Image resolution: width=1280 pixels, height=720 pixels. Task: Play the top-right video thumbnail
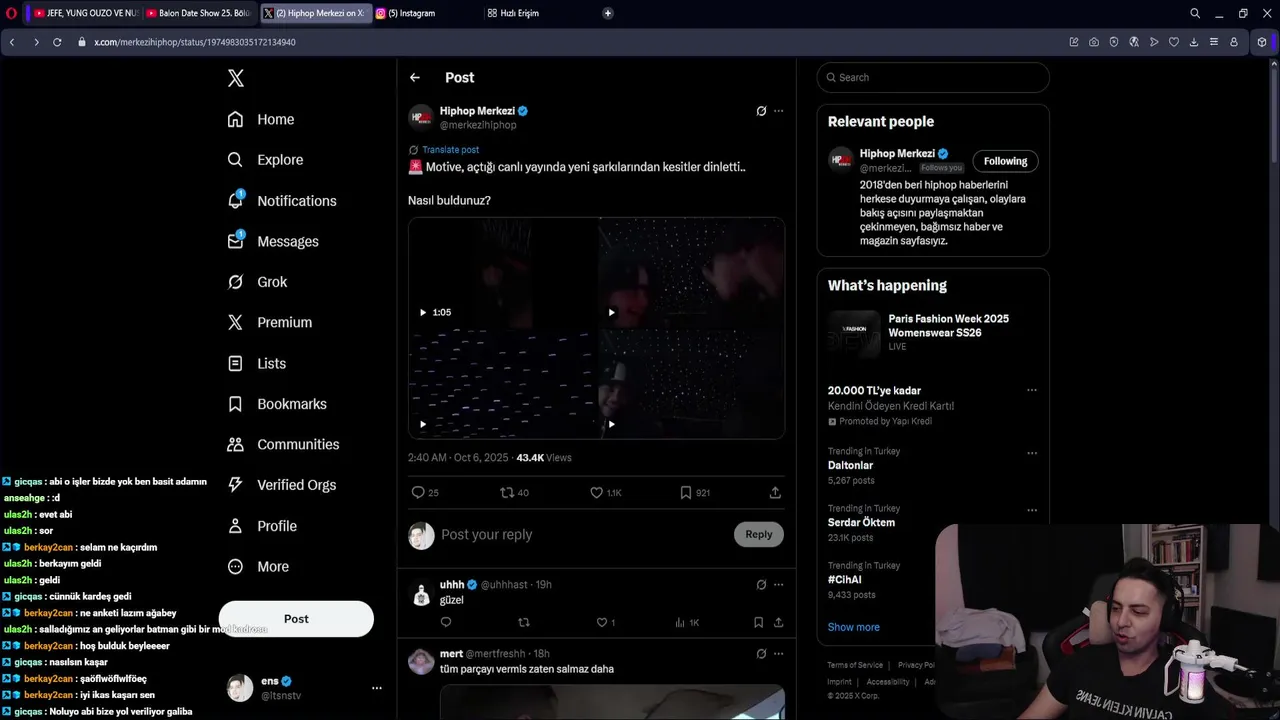pyautogui.click(x=692, y=272)
